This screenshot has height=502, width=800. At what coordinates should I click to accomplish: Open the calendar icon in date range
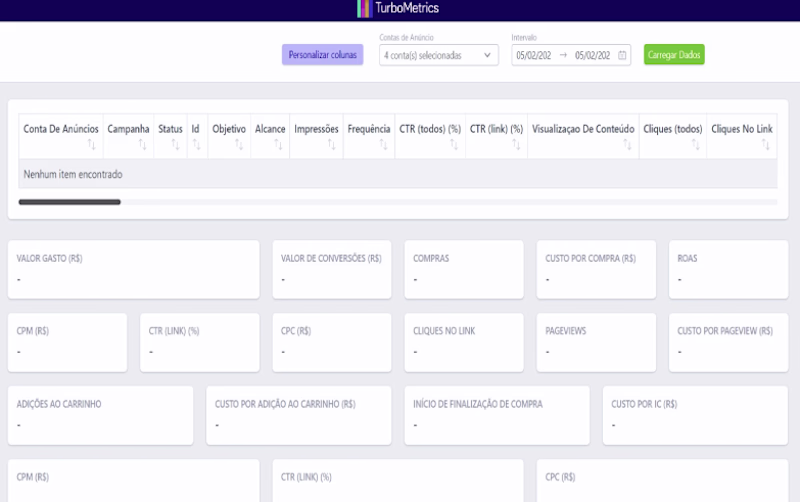622,55
